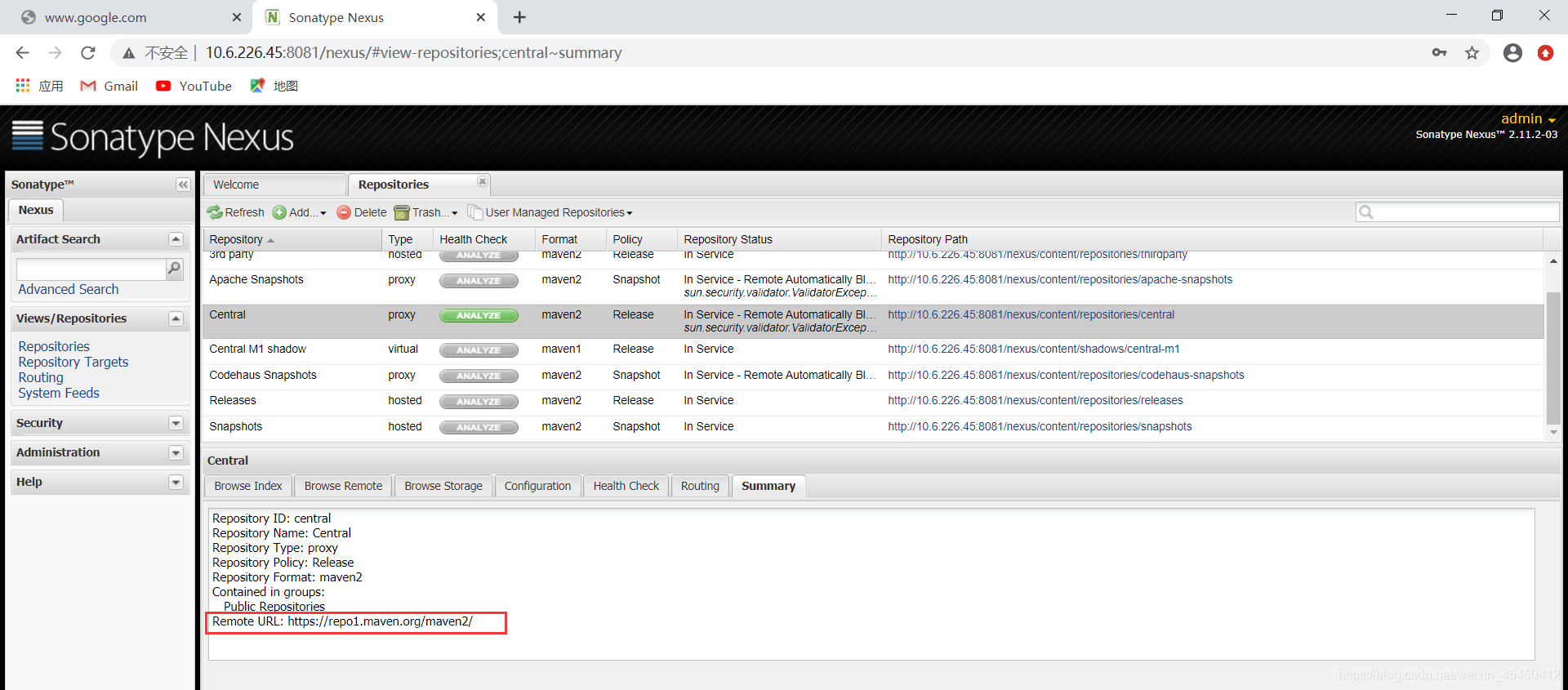Open the codehaus-snapshots path link
1568x690 pixels.
pyautogui.click(x=1066, y=375)
